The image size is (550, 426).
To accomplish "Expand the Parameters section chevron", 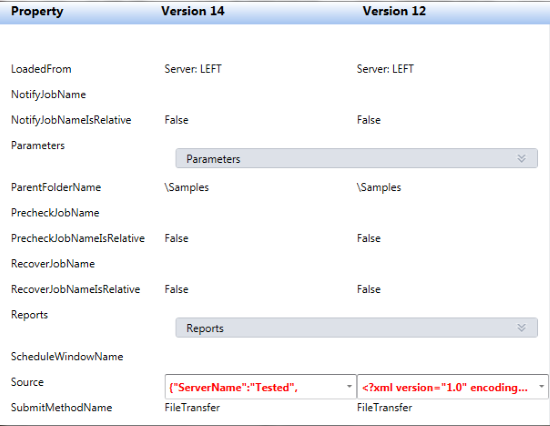I will click(521, 159).
